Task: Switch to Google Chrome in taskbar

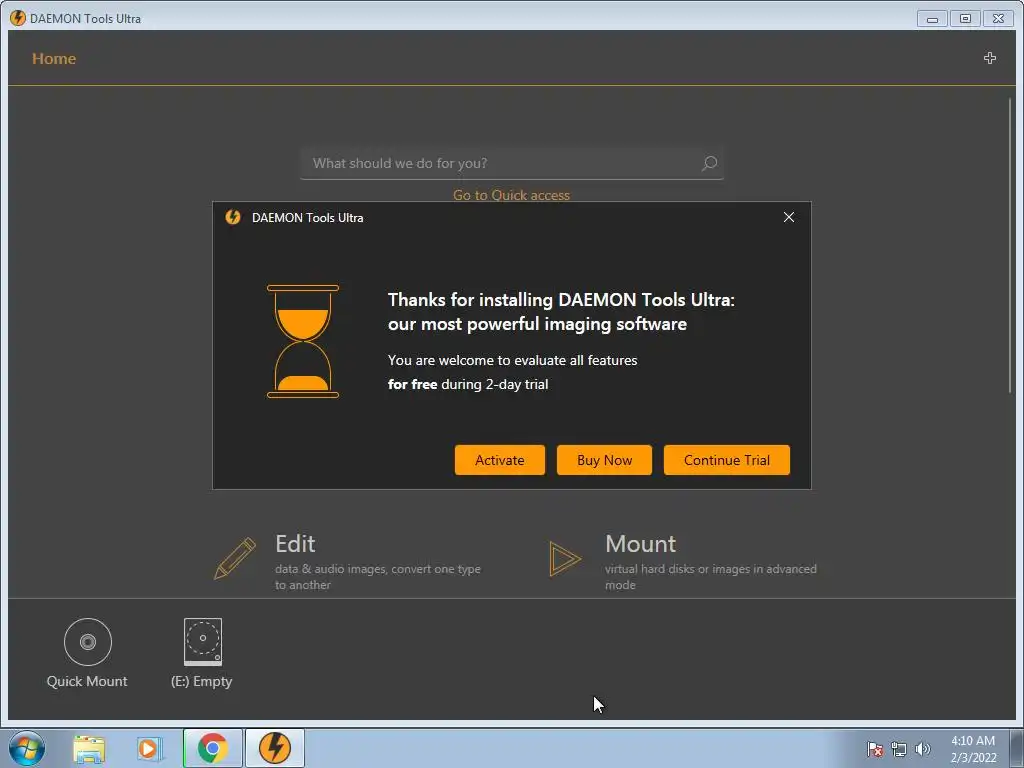Action: pyautogui.click(x=213, y=748)
